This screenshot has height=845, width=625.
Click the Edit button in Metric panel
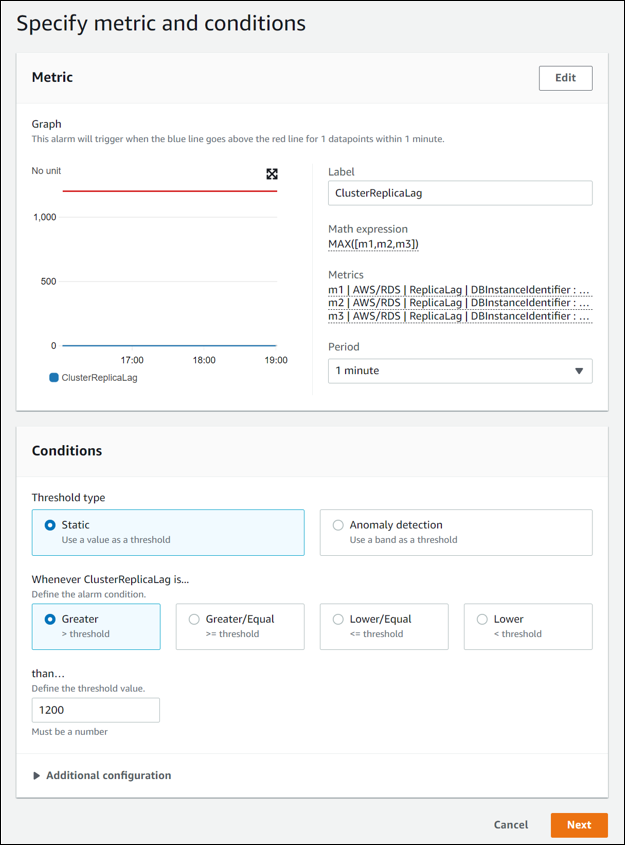[x=565, y=77]
